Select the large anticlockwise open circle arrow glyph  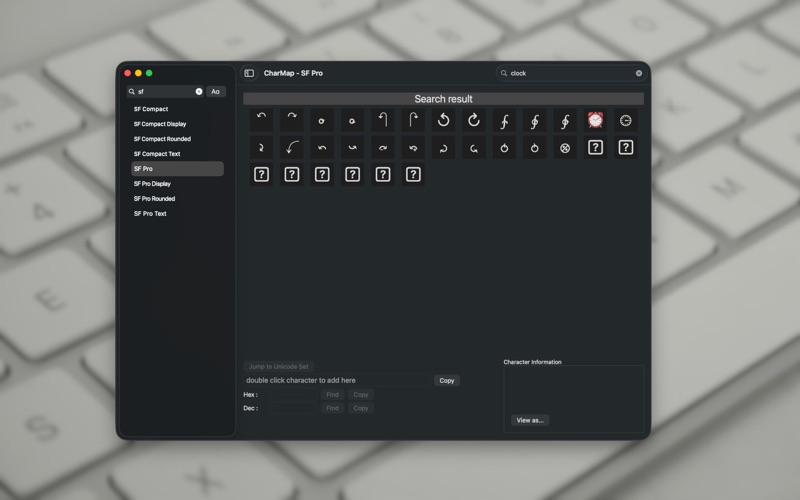[x=443, y=120]
